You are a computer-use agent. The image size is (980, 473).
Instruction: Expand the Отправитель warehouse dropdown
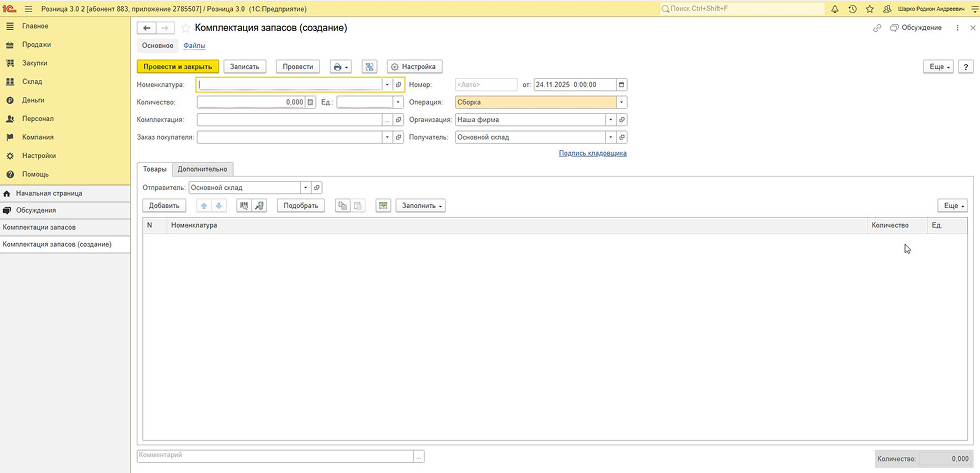tap(305, 187)
